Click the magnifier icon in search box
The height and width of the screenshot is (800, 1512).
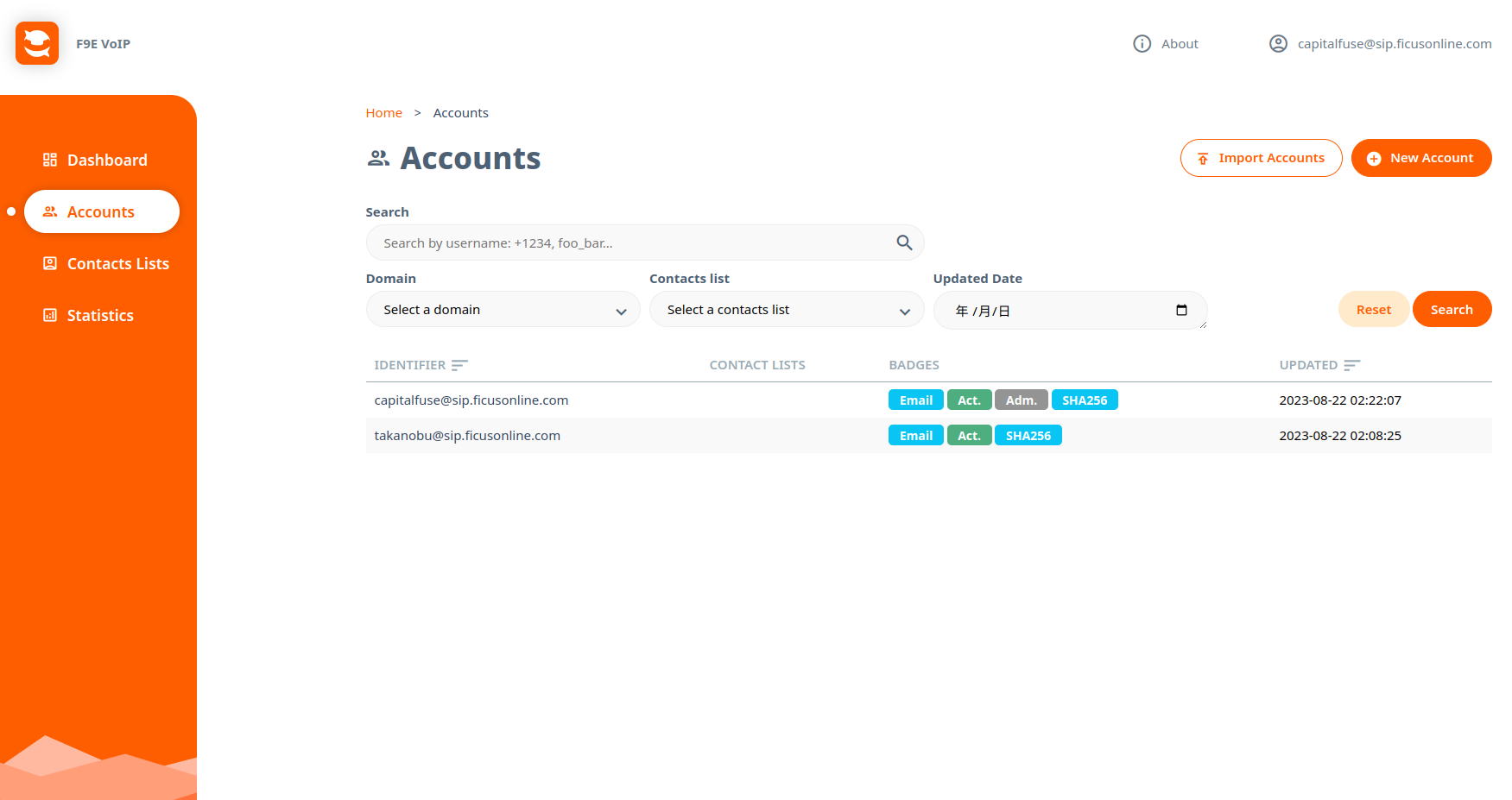click(x=903, y=243)
